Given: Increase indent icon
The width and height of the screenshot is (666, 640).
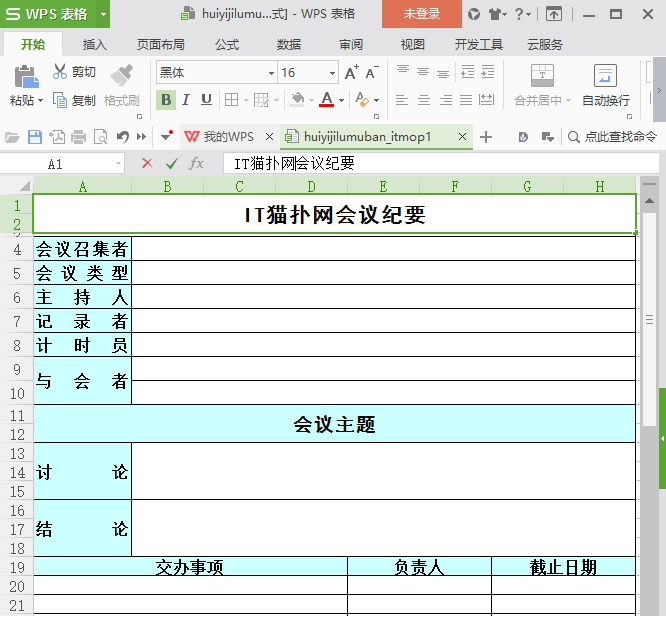Looking at the screenshot, I should pyautogui.click(x=487, y=72).
